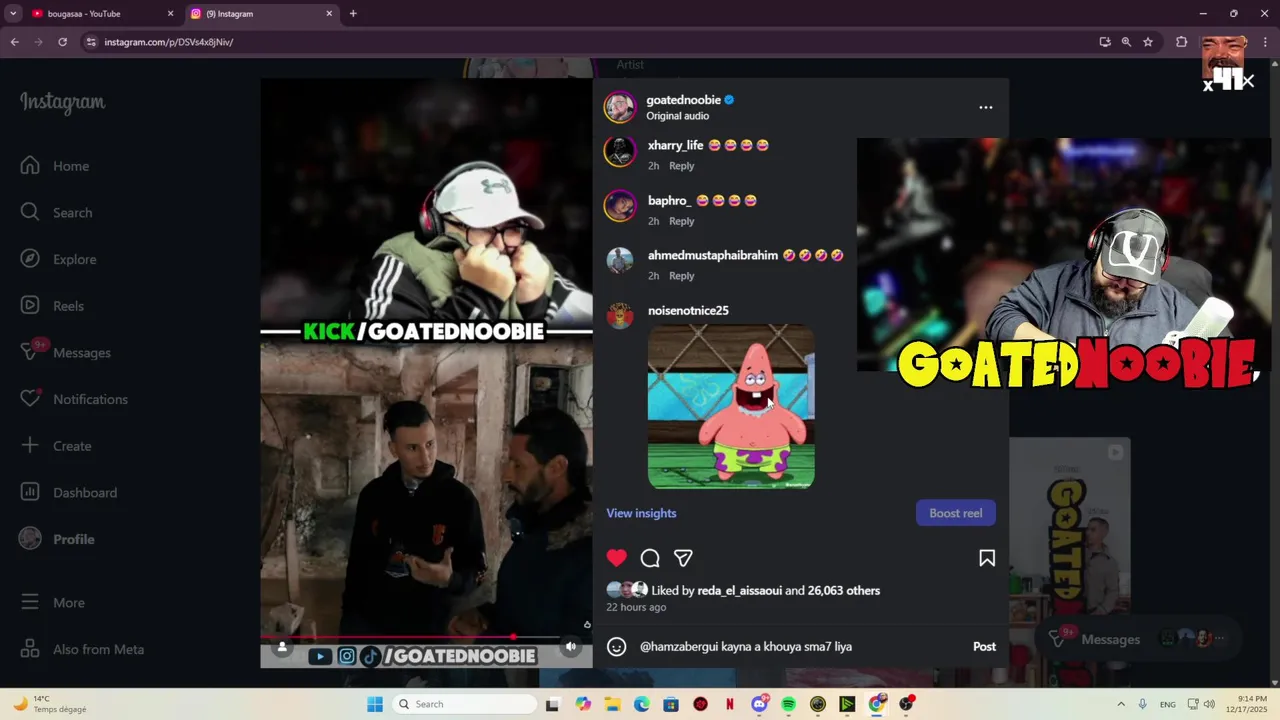The width and height of the screenshot is (1280, 720).
Task: Click the browser back arrow
Action: (15, 42)
